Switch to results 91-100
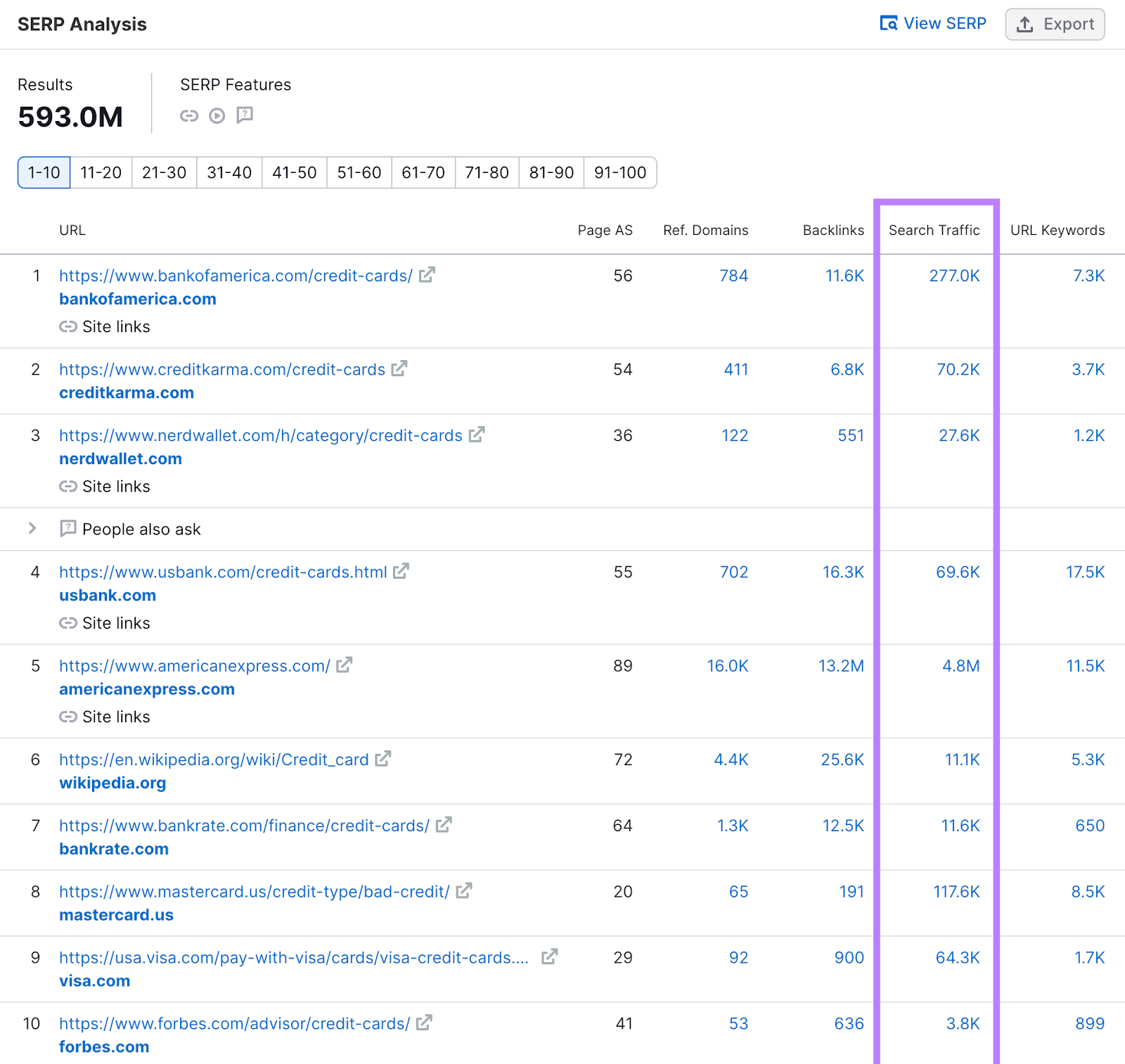Image resolution: width=1125 pixels, height=1064 pixels. point(619,172)
